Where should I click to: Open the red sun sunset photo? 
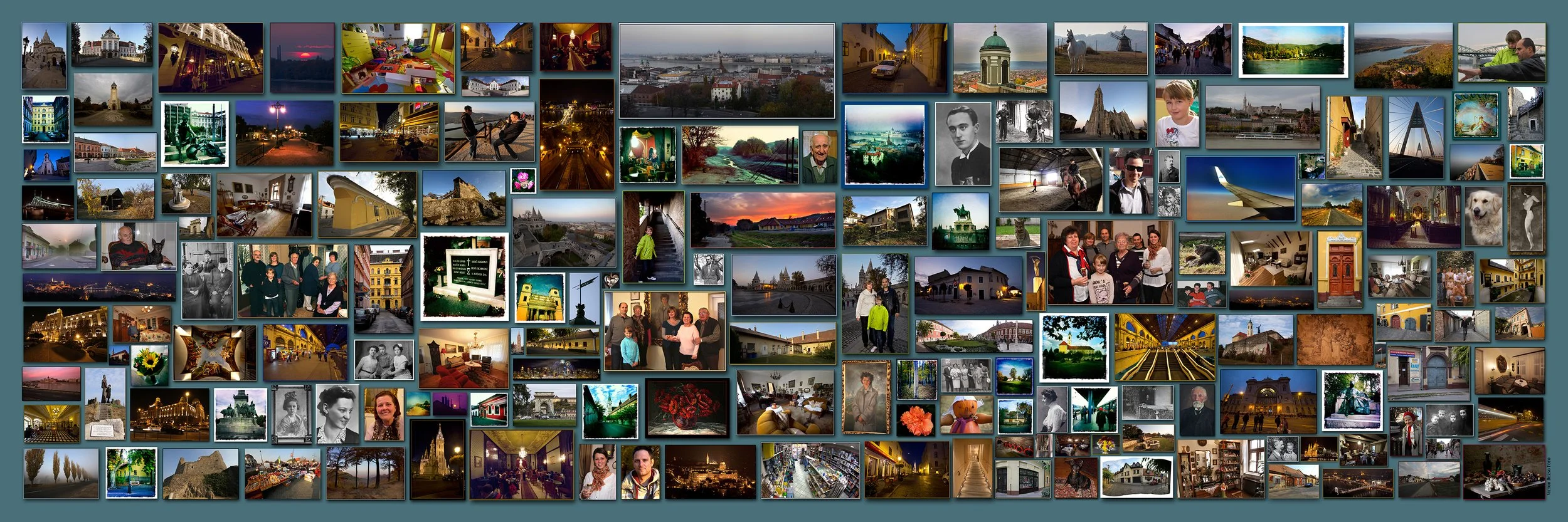tap(302, 58)
